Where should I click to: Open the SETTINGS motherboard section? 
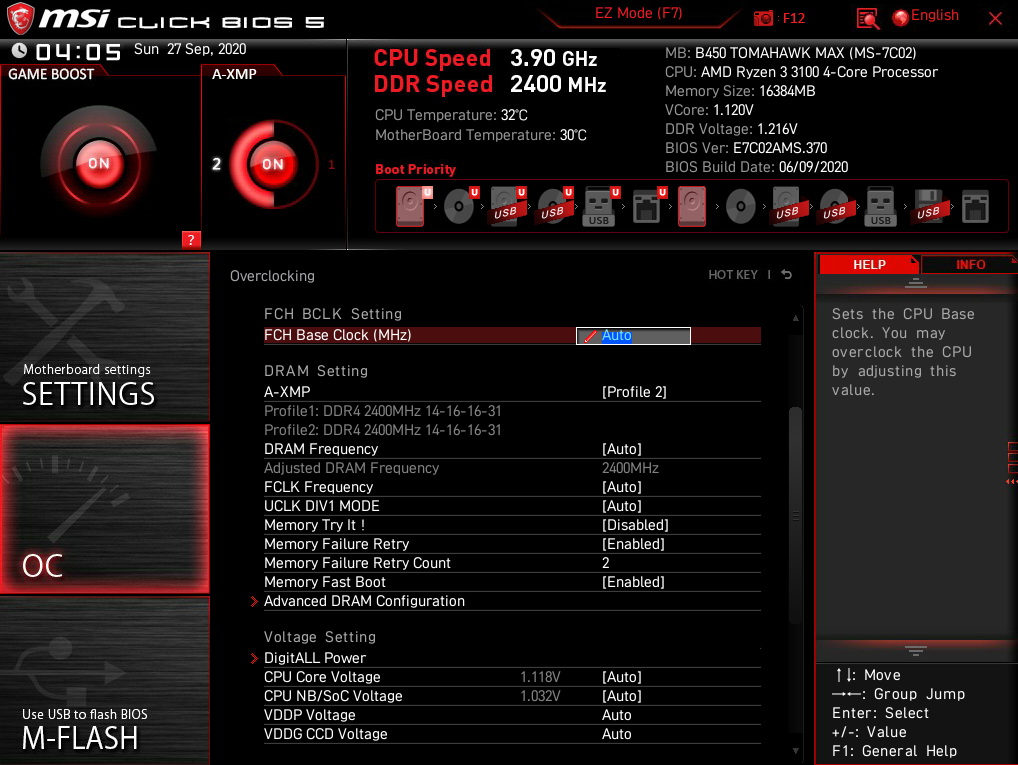tap(105, 338)
